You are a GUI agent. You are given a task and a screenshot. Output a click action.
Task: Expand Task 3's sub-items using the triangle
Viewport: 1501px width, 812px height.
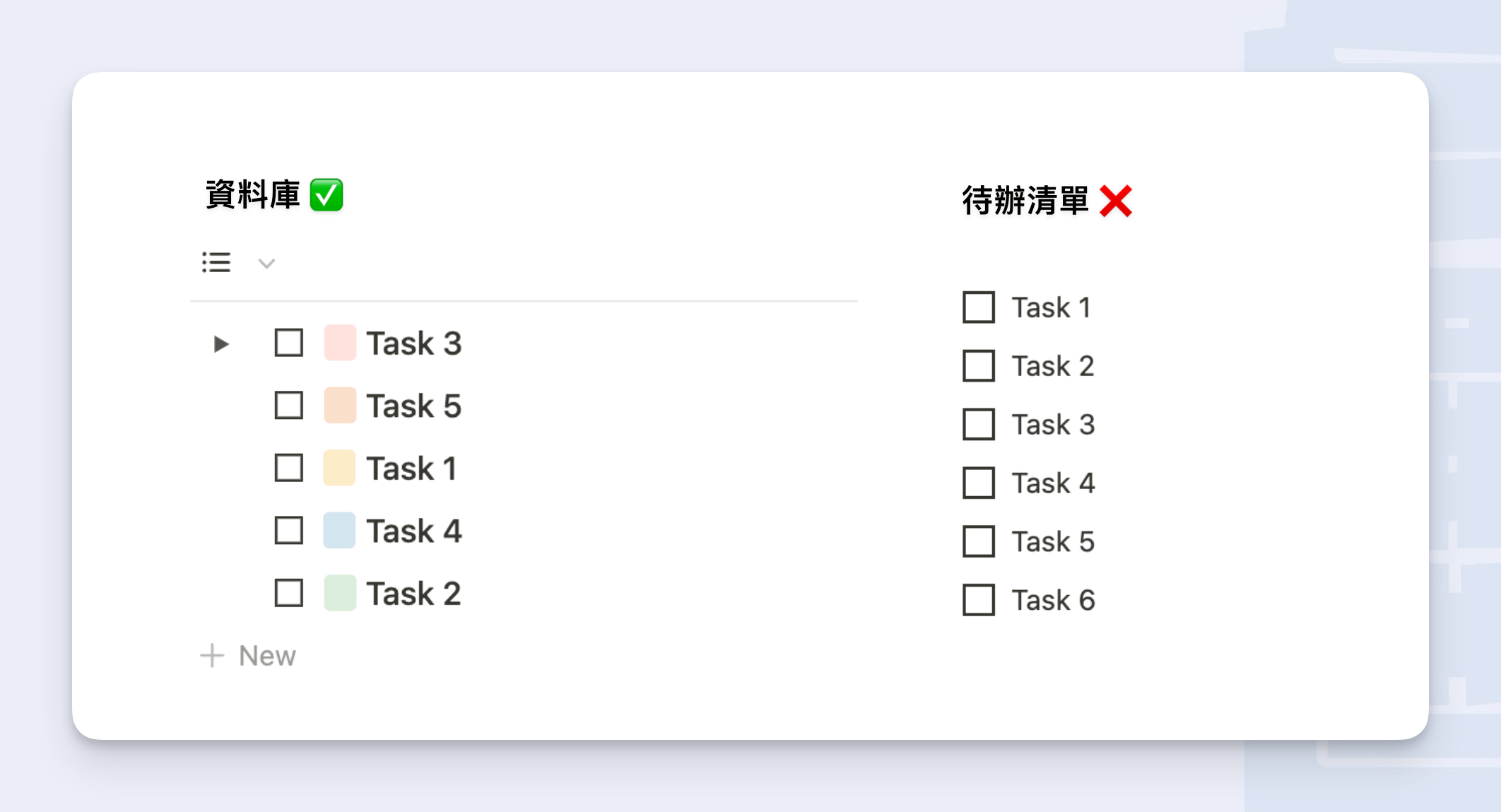click(221, 343)
